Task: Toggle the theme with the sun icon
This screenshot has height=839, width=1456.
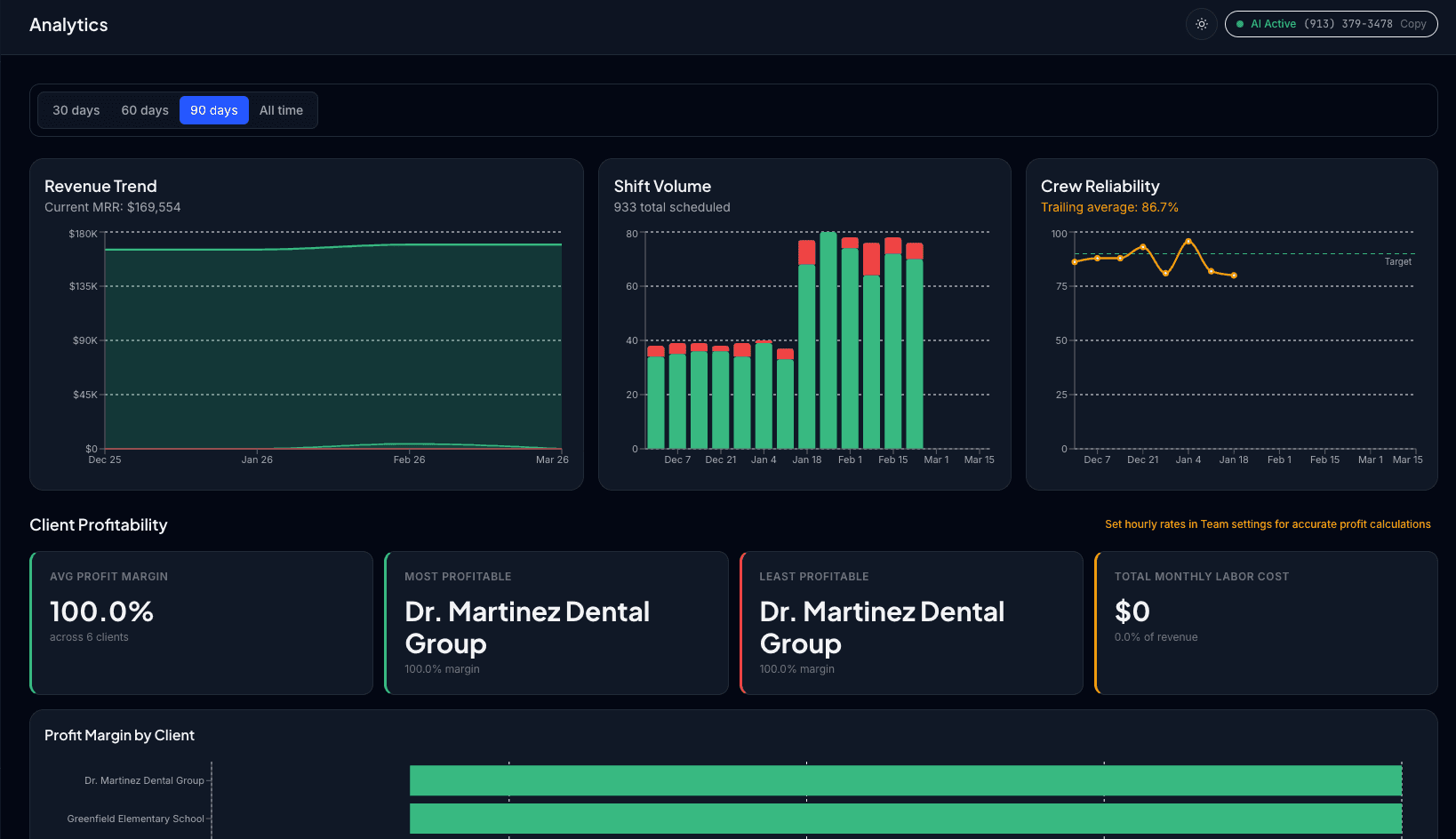Action: (1201, 24)
